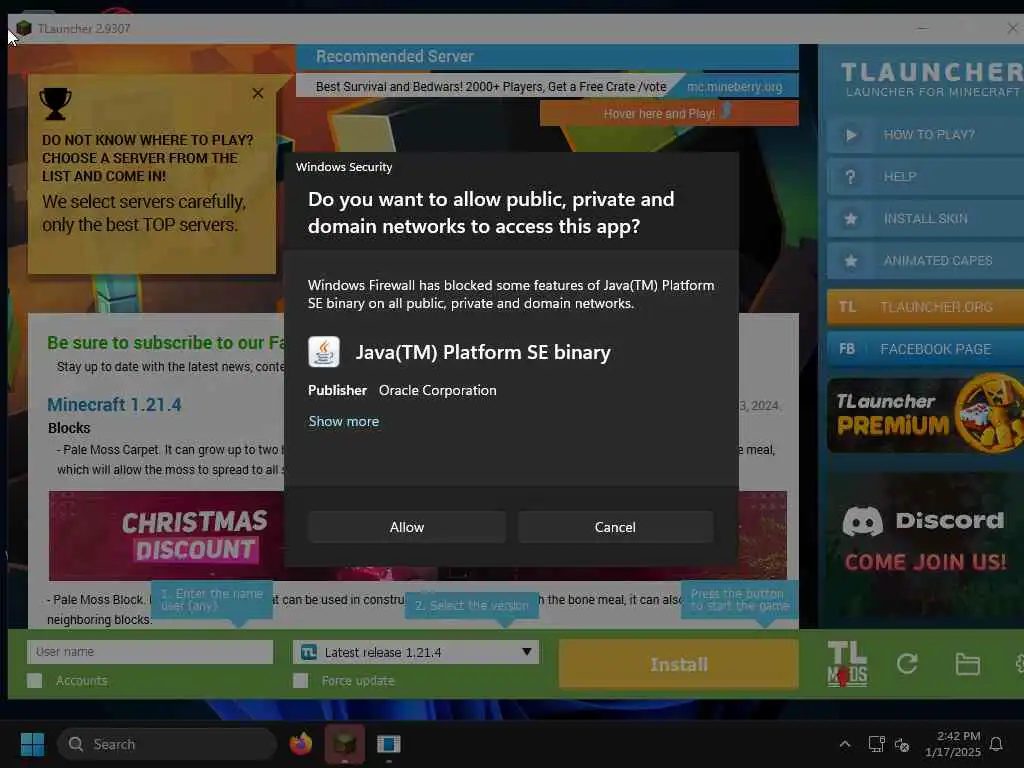This screenshot has height=768, width=1024.
Task: Open Facebook Page sidebar link
Action: click(x=925, y=349)
